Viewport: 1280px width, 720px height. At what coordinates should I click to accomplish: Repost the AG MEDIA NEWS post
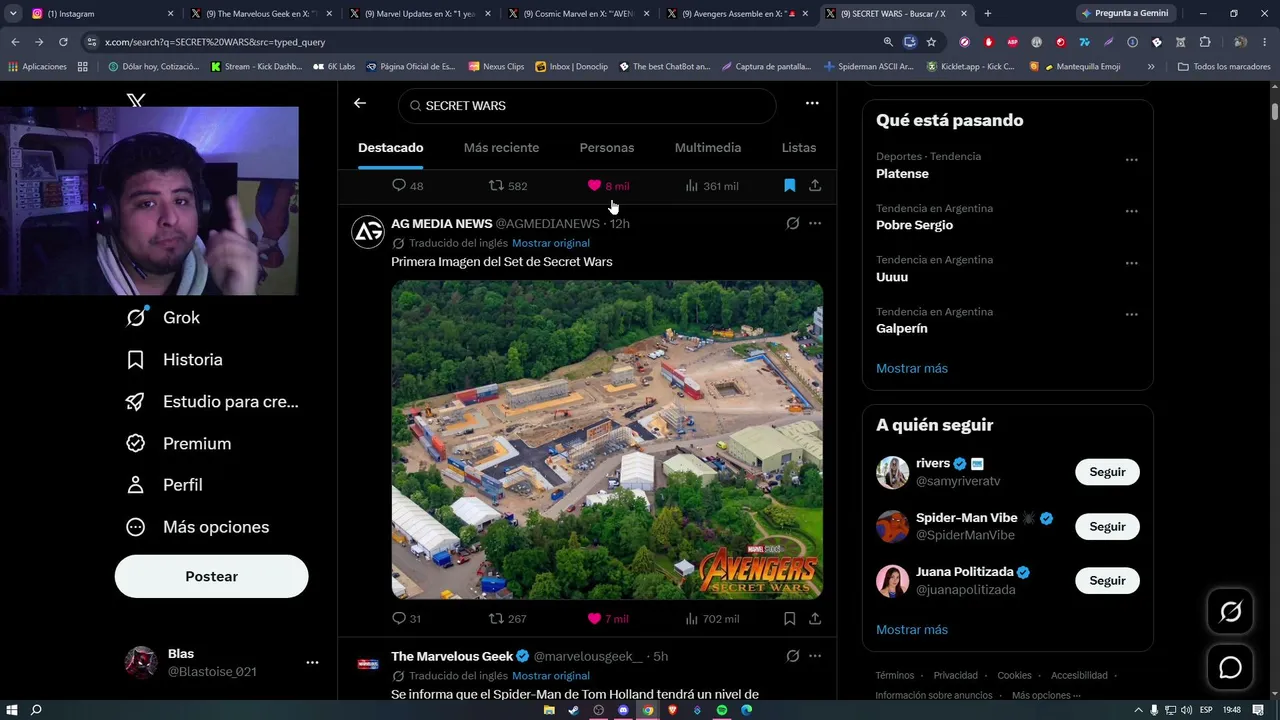click(x=506, y=619)
